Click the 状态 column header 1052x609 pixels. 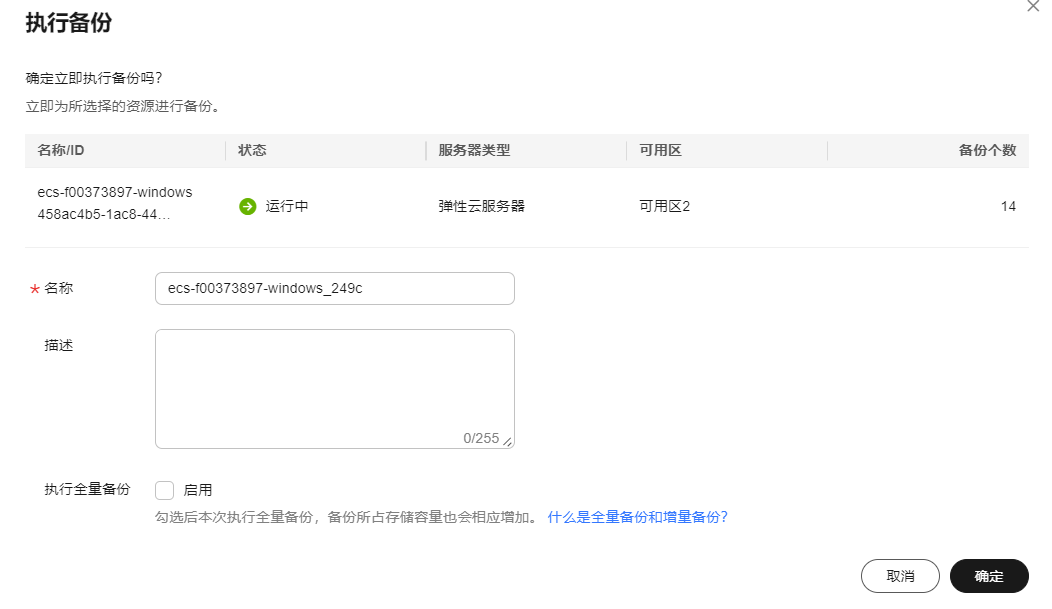tap(252, 150)
